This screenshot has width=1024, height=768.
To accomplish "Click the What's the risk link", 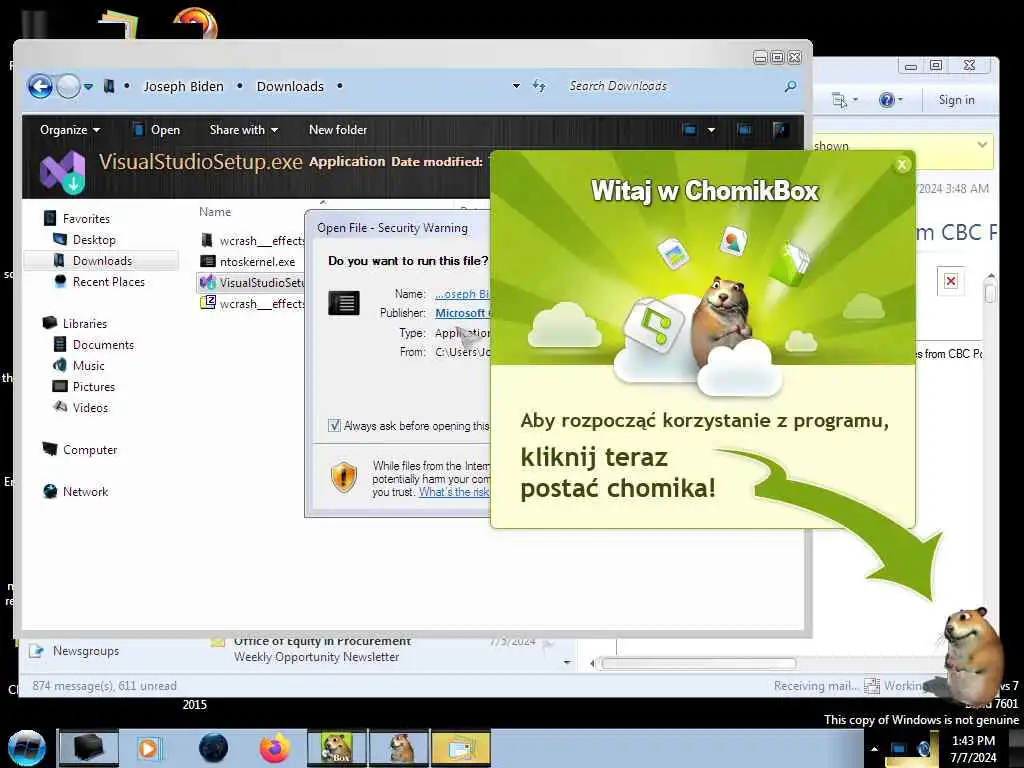I will click(x=454, y=492).
